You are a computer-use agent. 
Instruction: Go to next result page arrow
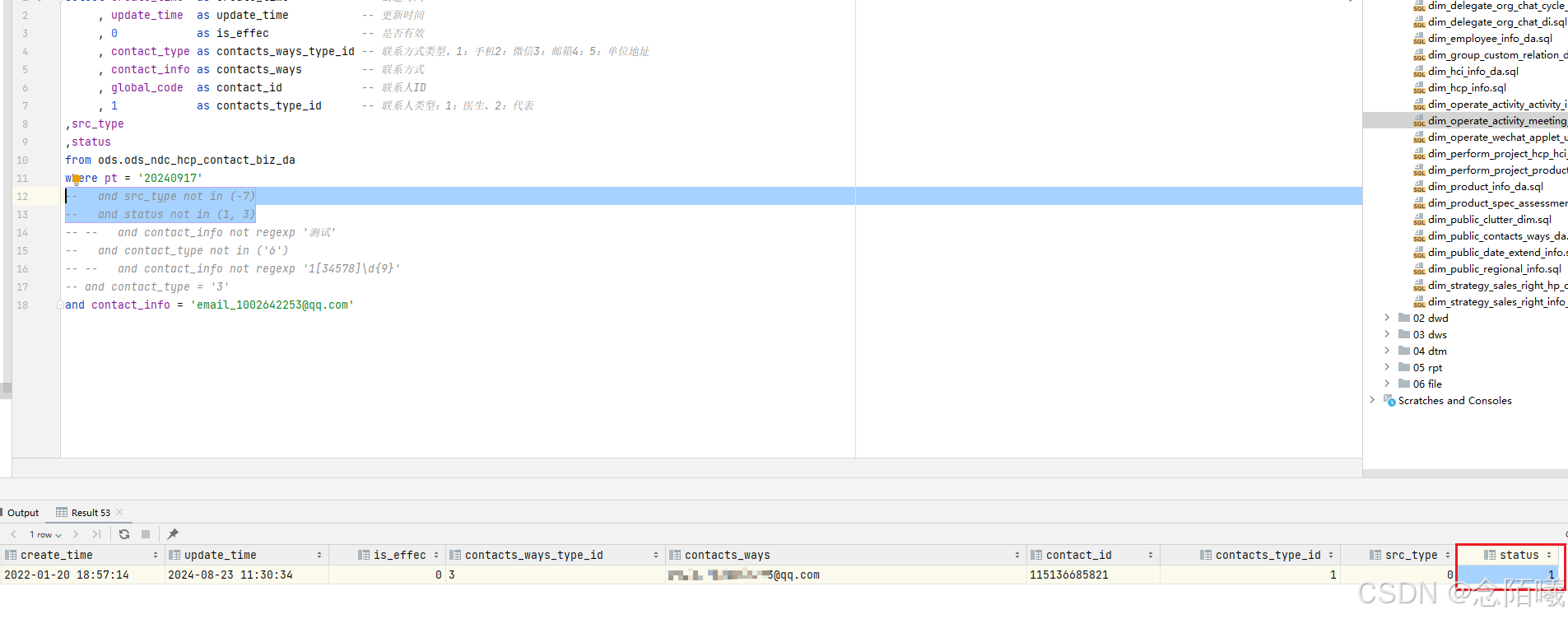(76, 534)
